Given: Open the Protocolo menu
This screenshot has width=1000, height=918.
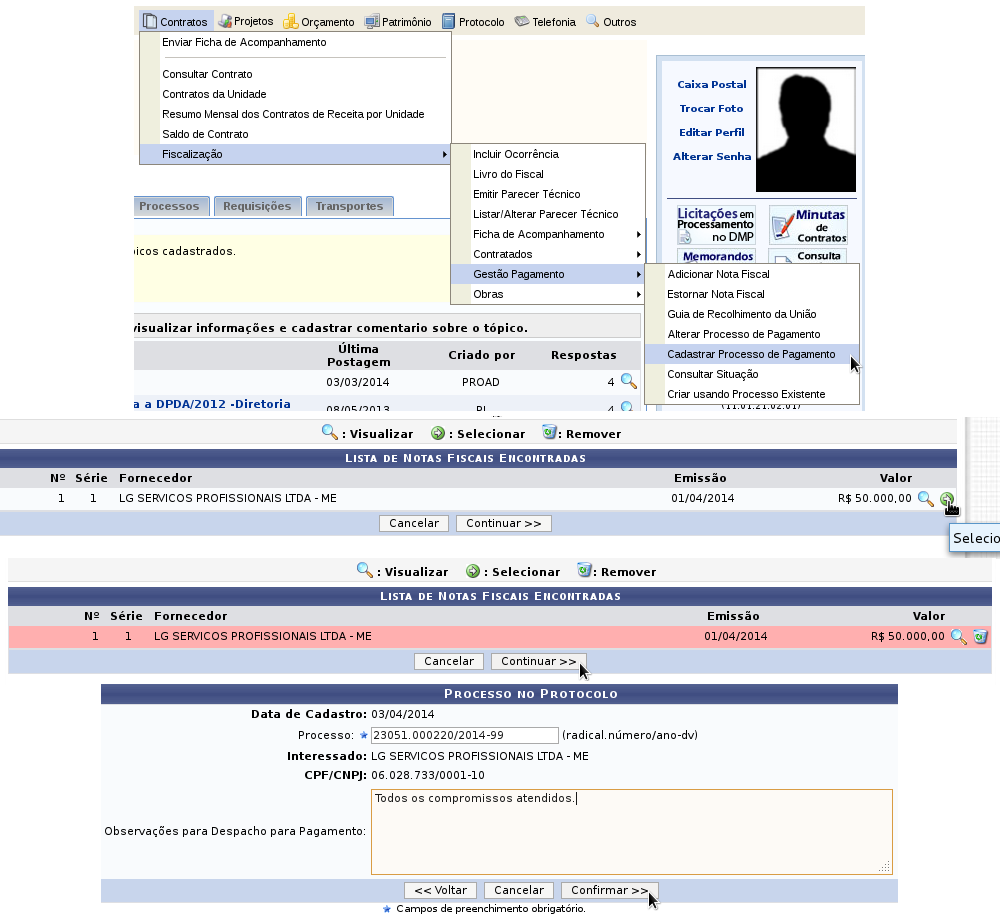Looking at the screenshot, I should coord(473,22).
